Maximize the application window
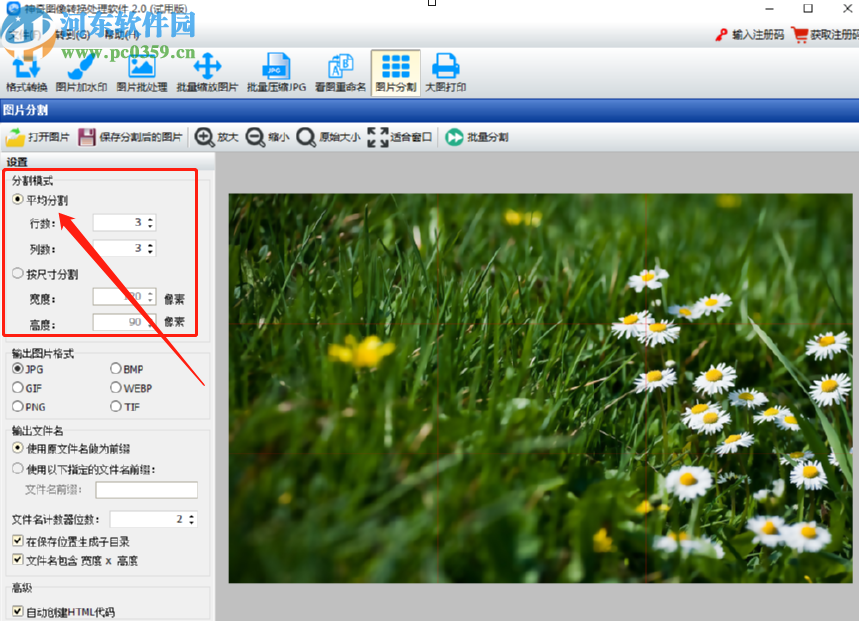 tap(808, 8)
